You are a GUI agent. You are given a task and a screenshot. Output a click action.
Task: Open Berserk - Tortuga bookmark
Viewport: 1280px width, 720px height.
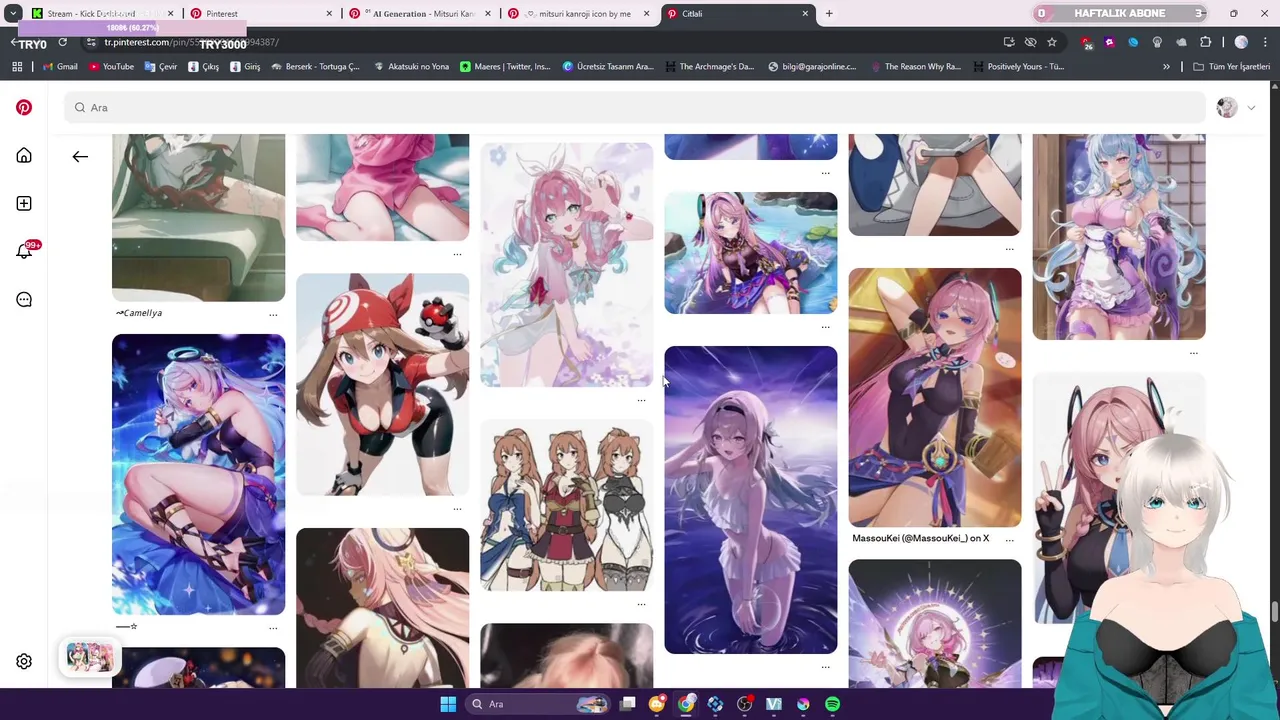click(315, 66)
